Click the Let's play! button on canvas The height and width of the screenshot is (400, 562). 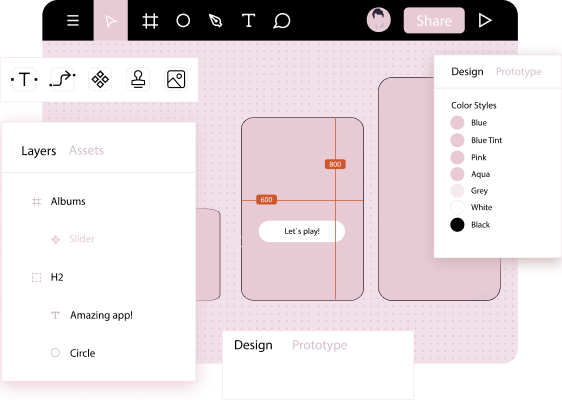302,232
